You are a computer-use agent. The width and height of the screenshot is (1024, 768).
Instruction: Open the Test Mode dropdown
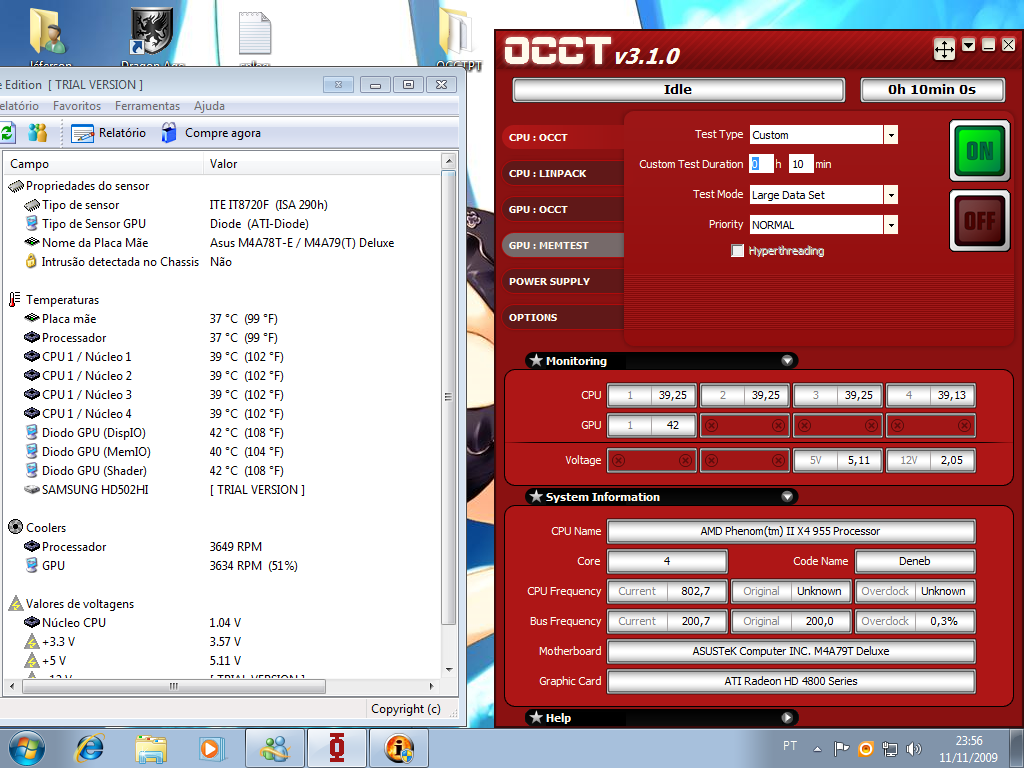pyautogui.click(x=890, y=195)
